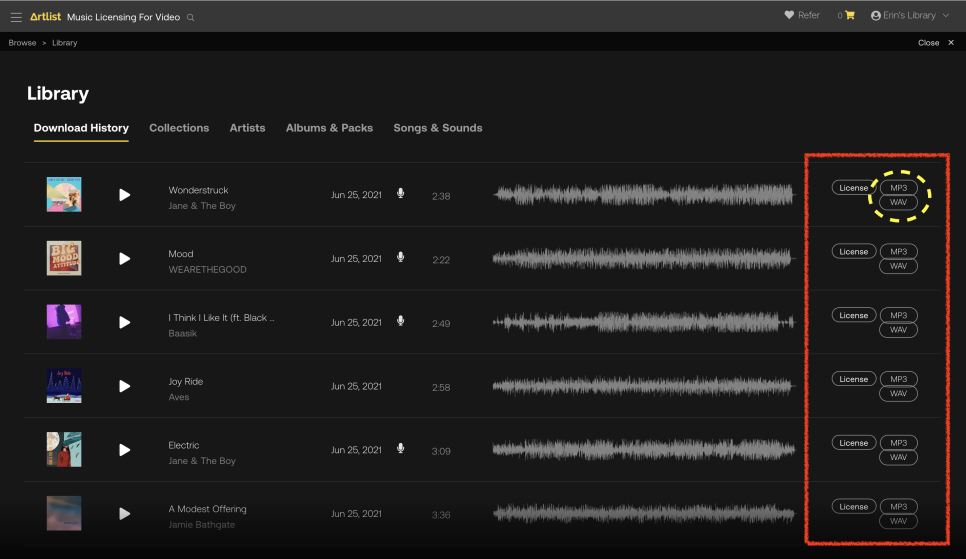Seek within the Wonderstruck waveform
The width and height of the screenshot is (966, 559).
click(x=644, y=195)
